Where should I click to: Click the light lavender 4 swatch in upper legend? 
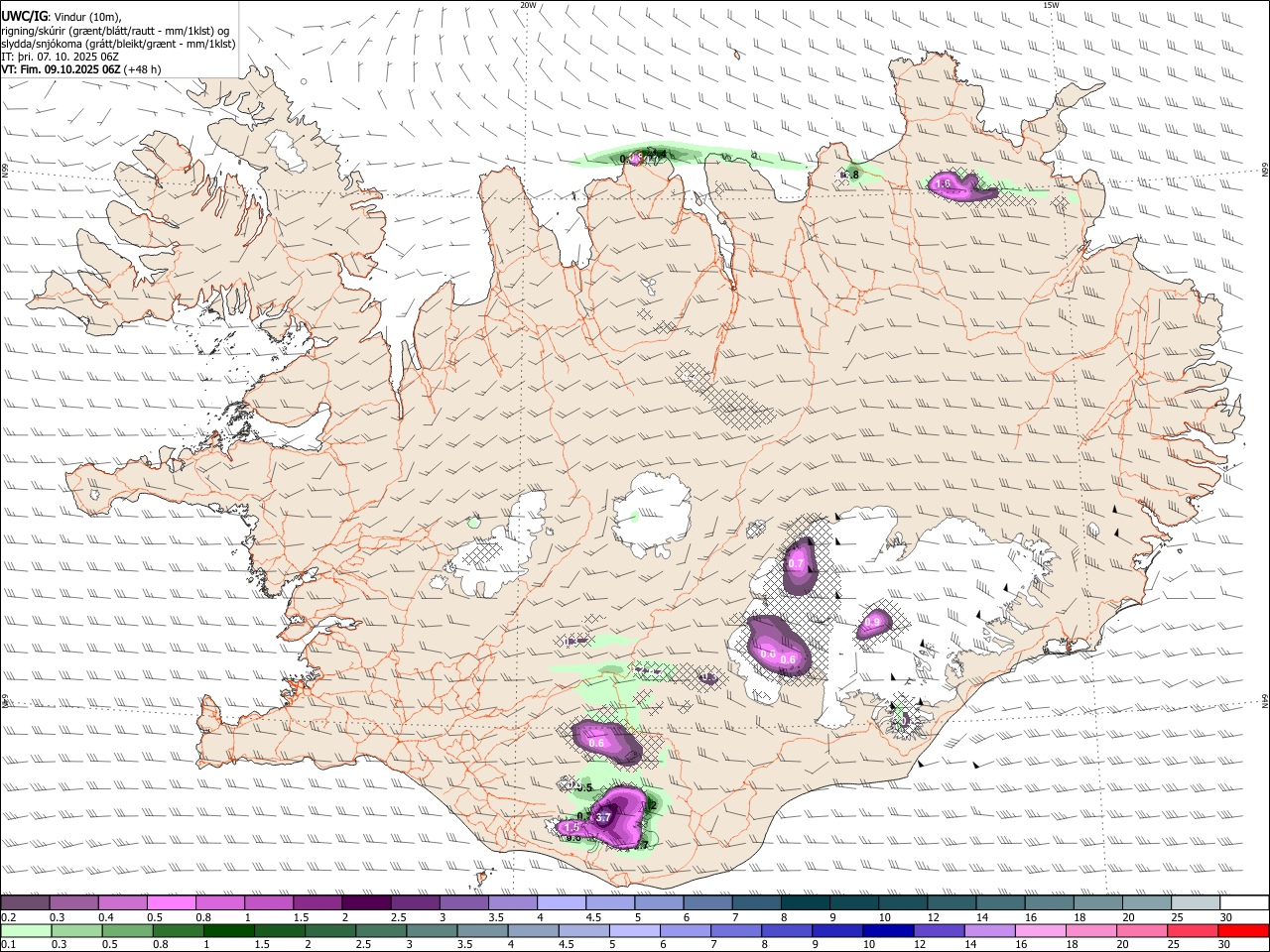click(x=562, y=903)
